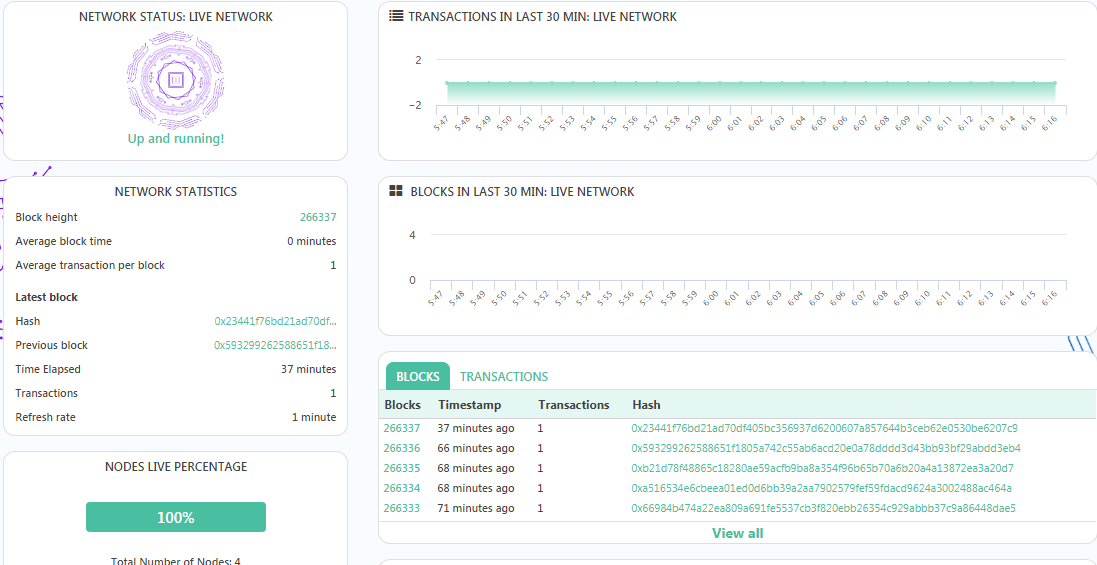
Task: Click the Average block time 0 minutes value
Action: (x=311, y=241)
